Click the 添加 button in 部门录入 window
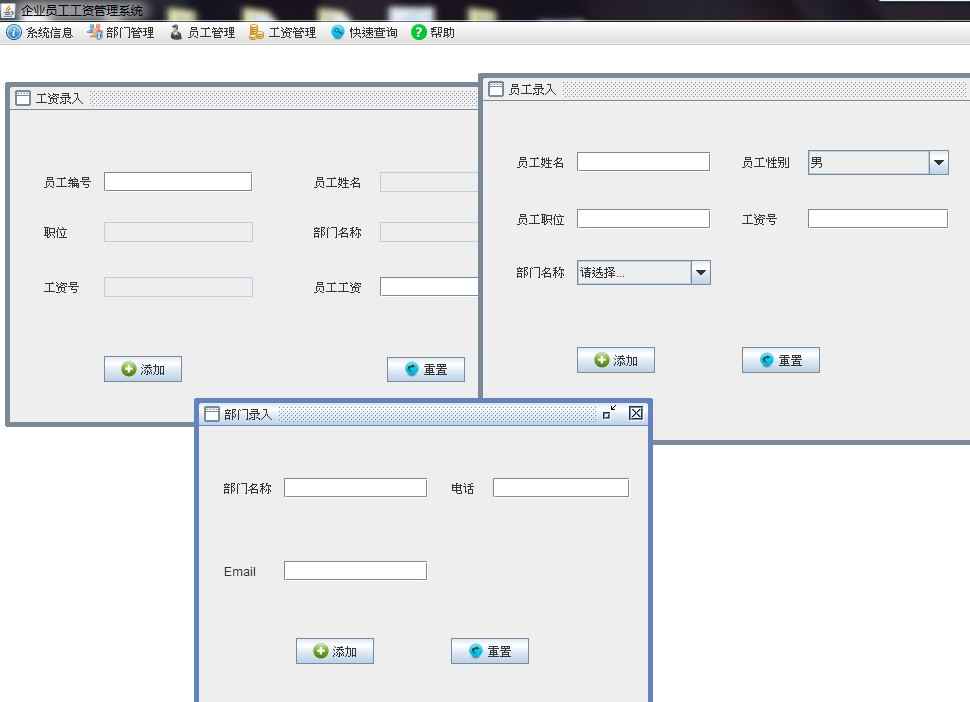This screenshot has height=702, width=970. tap(335, 651)
